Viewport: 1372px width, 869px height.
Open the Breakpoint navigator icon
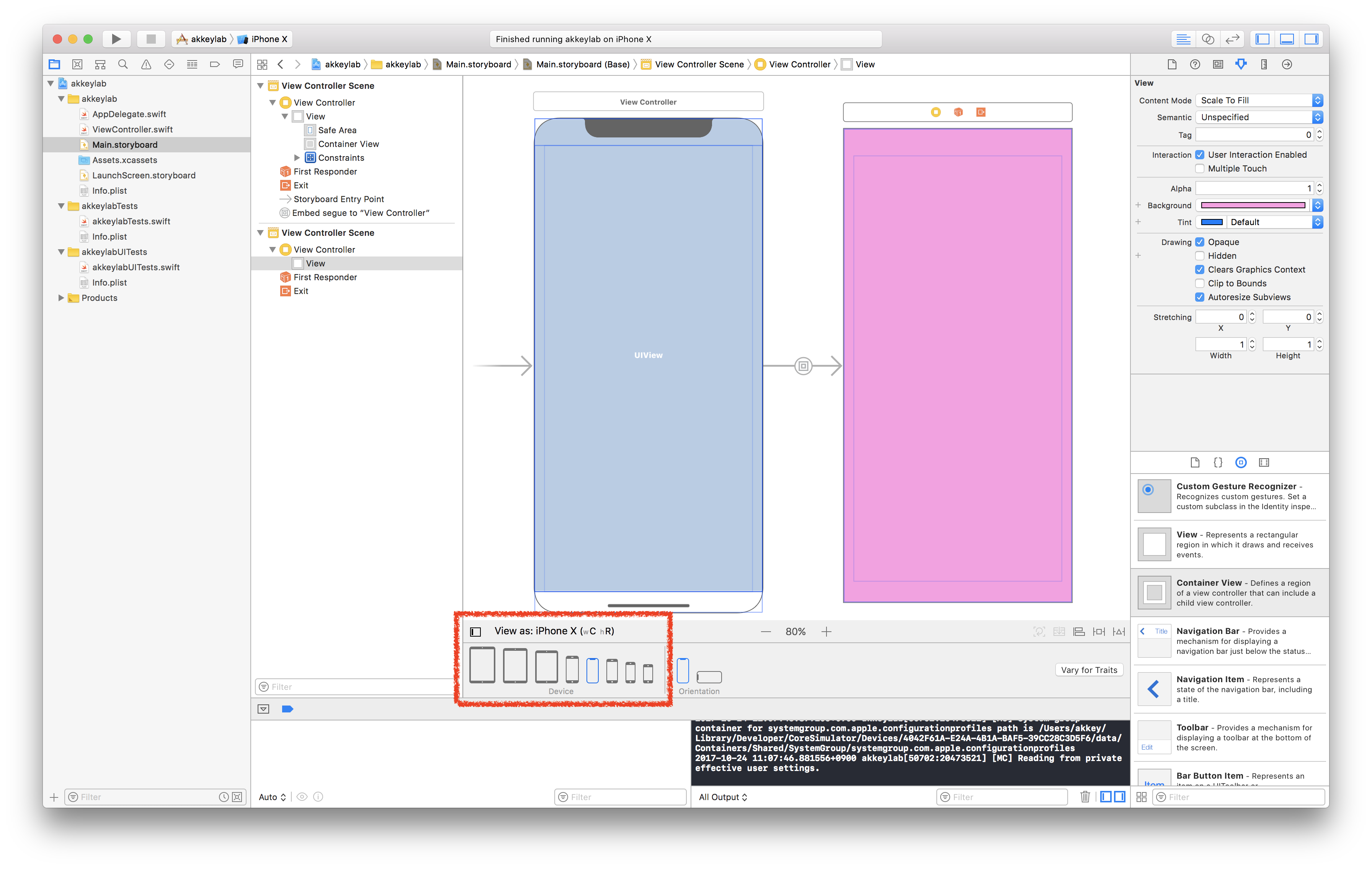click(215, 64)
